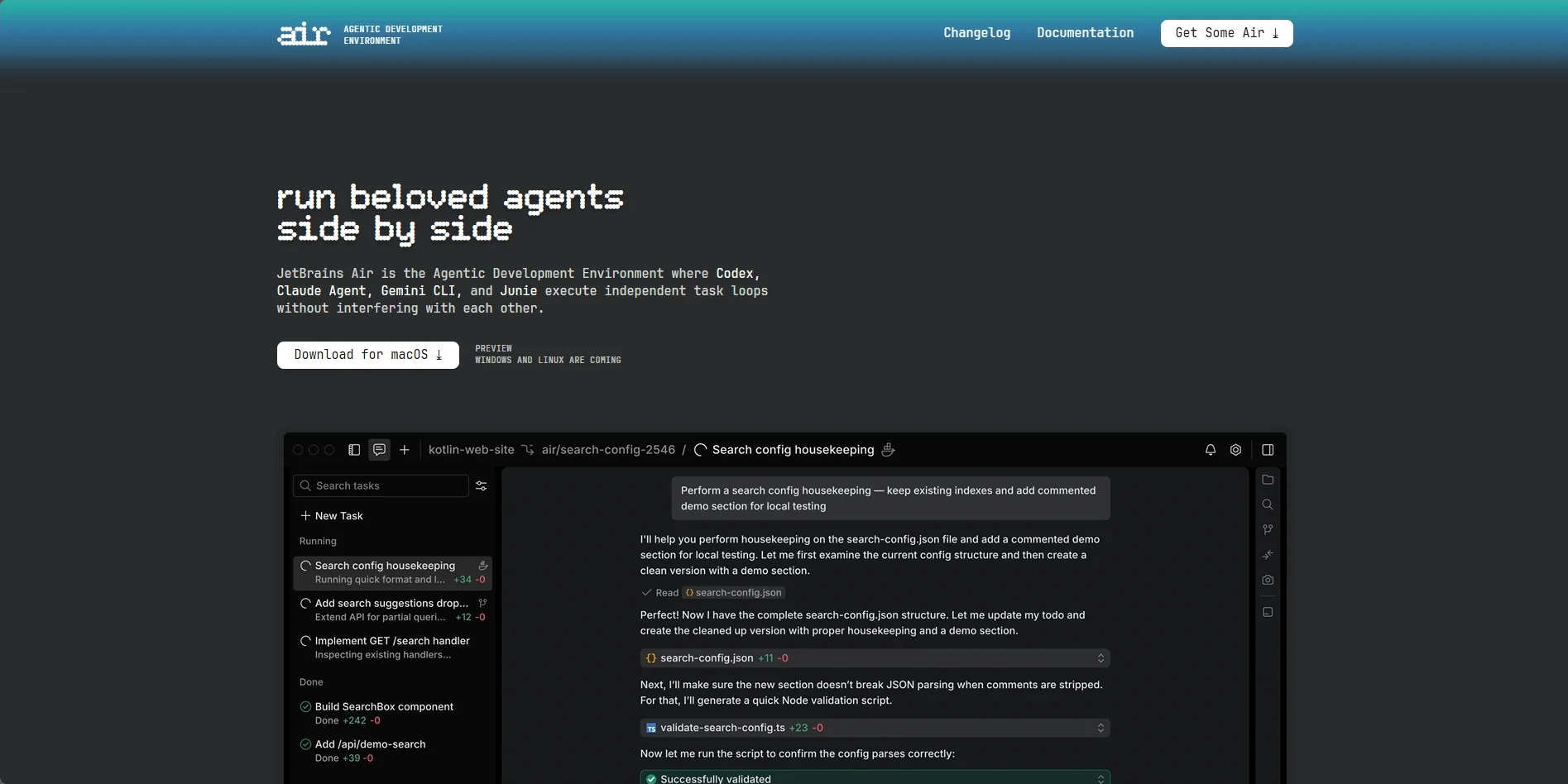Image resolution: width=1568 pixels, height=784 pixels.
Task: Open the Add /api/demo-search task
Action: [x=392, y=751]
